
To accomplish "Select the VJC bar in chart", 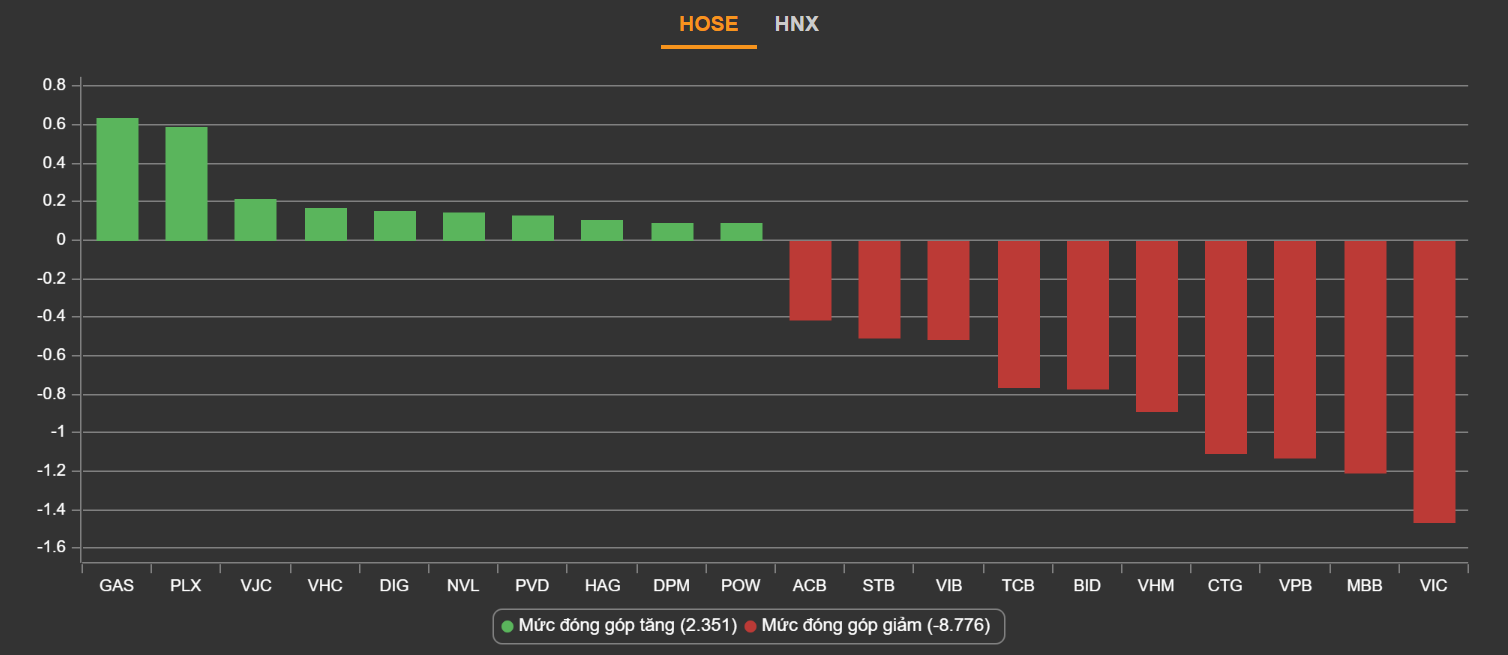I will 255,220.
